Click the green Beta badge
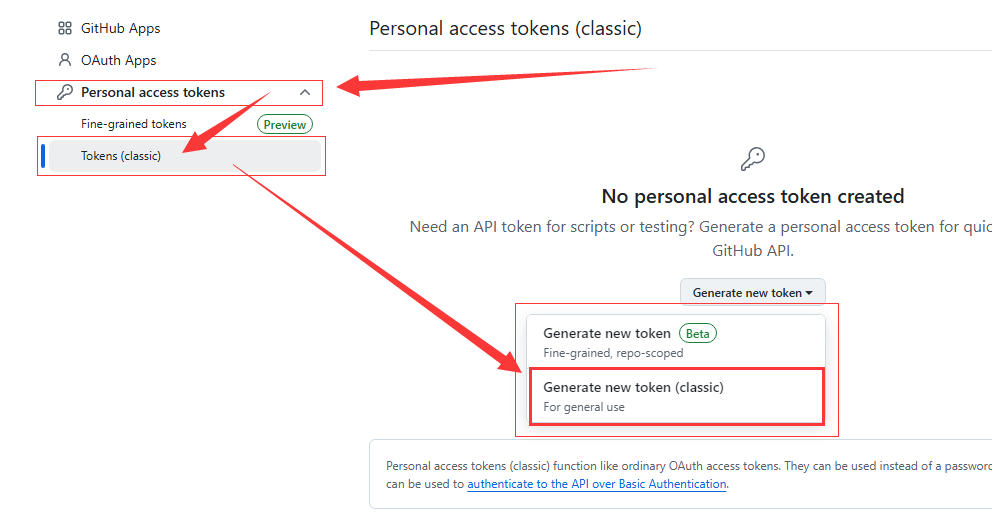Image resolution: width=992 pixels, height=529 pixels. 698,333
